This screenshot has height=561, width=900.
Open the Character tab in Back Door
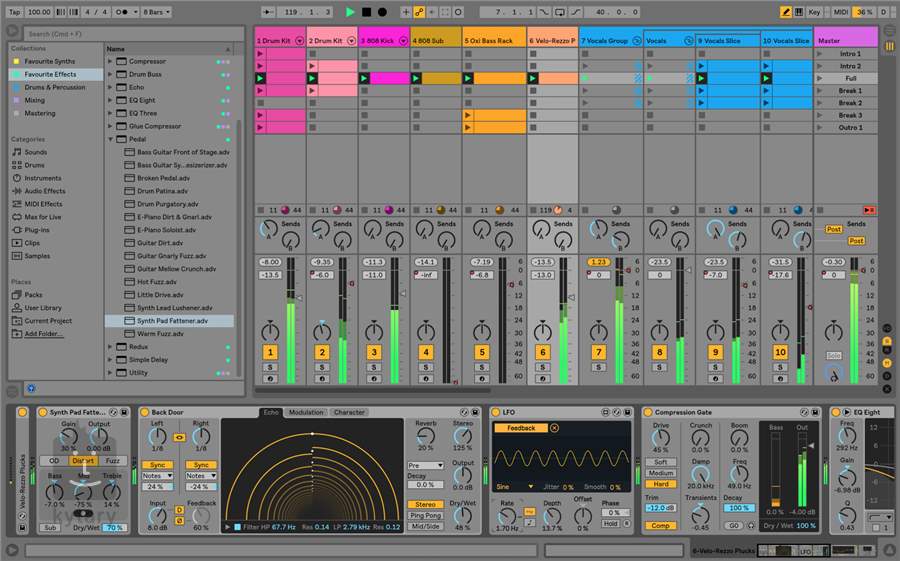(x=349, y=412)
